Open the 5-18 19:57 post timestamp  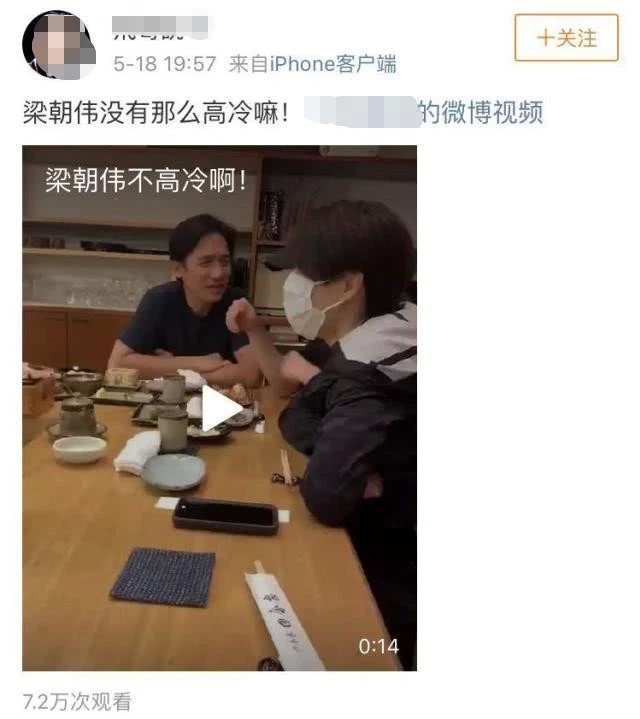(165, 64)
